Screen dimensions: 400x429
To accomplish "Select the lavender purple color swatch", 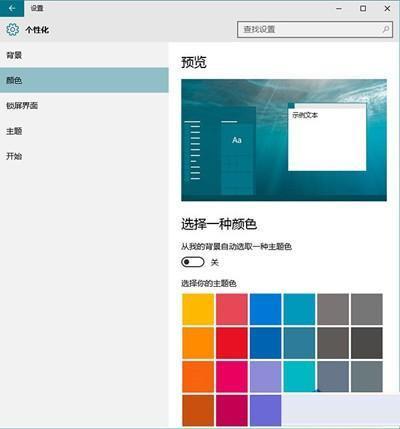I will (x=265, y=377).
